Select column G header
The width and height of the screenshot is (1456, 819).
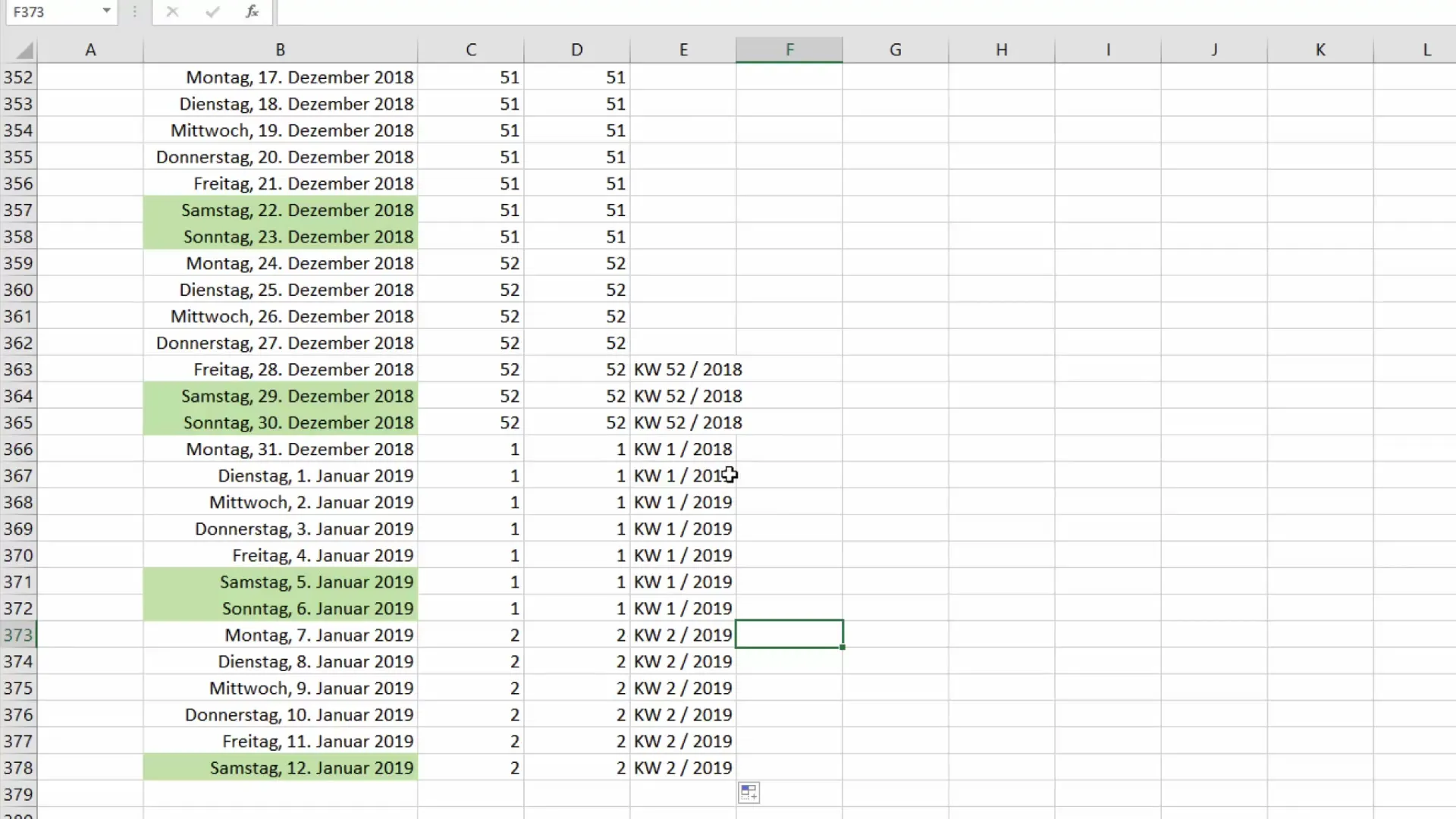click(x=896, y=50)
